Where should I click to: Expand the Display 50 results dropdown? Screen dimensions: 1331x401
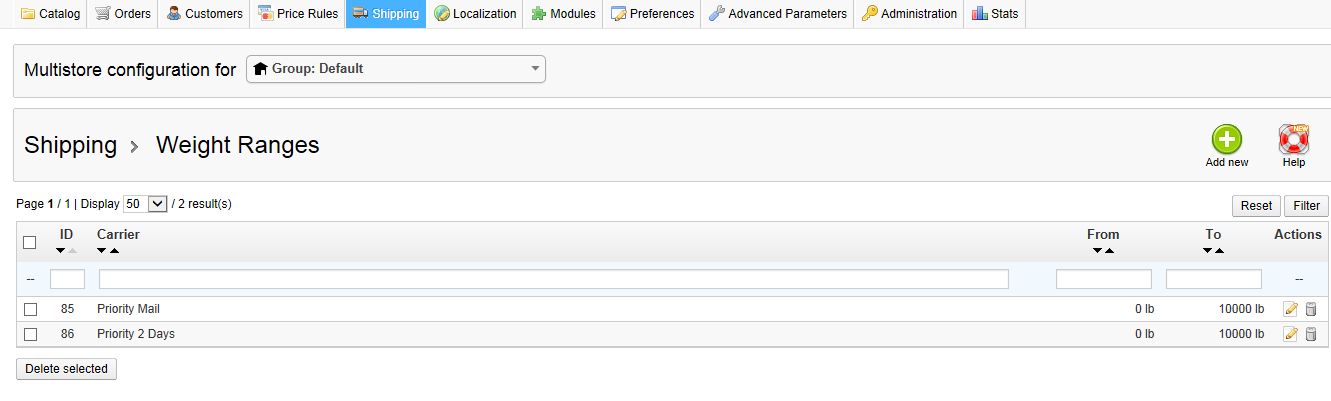tap(144, 204)
